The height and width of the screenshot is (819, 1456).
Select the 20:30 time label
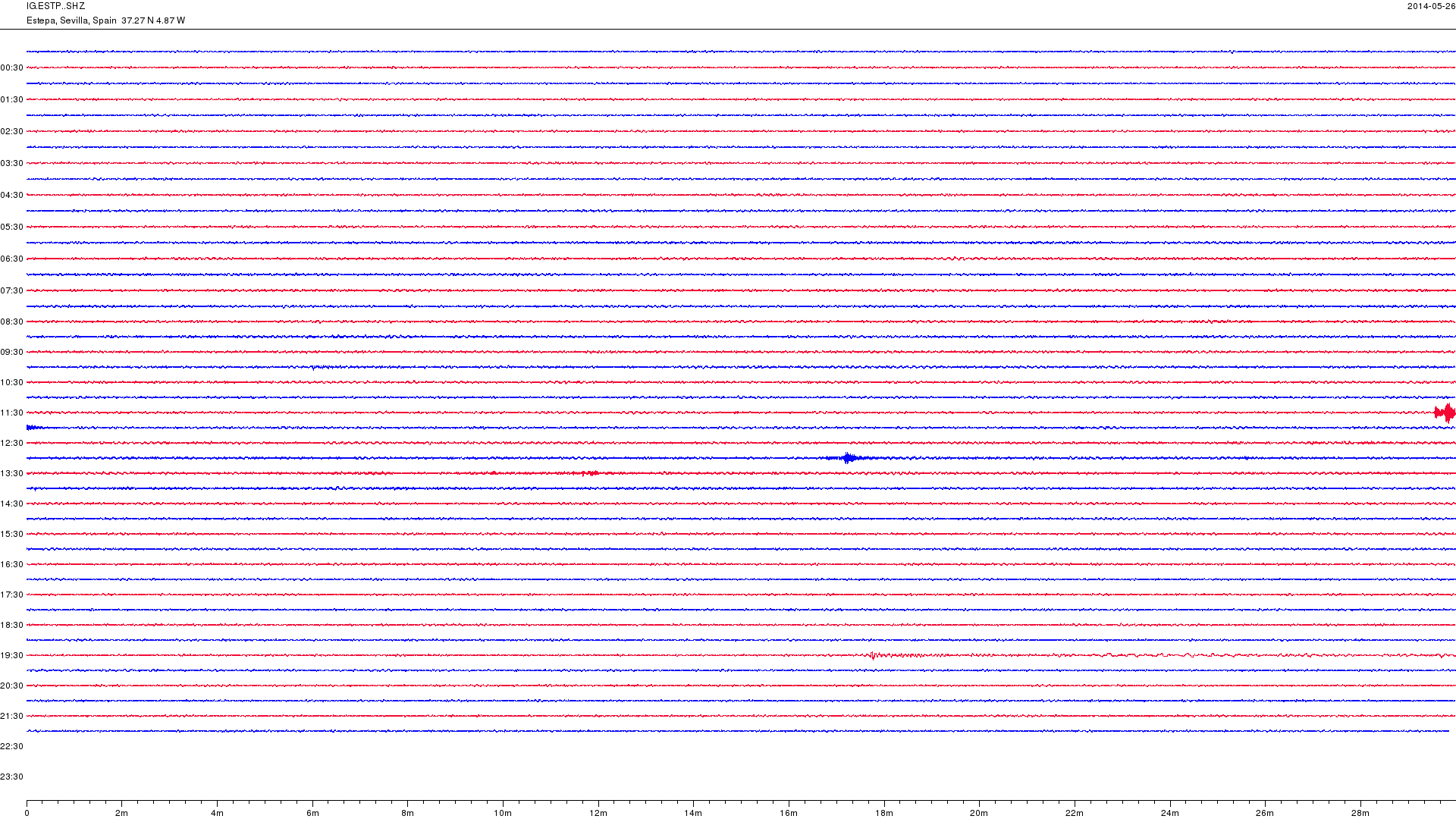tap(11, 686)
